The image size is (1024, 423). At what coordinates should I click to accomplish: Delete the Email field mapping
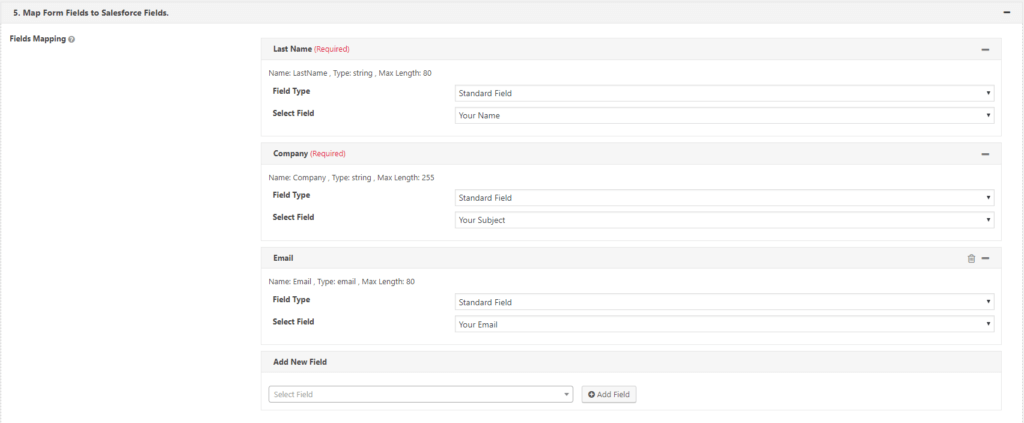[x=971, y=258]
